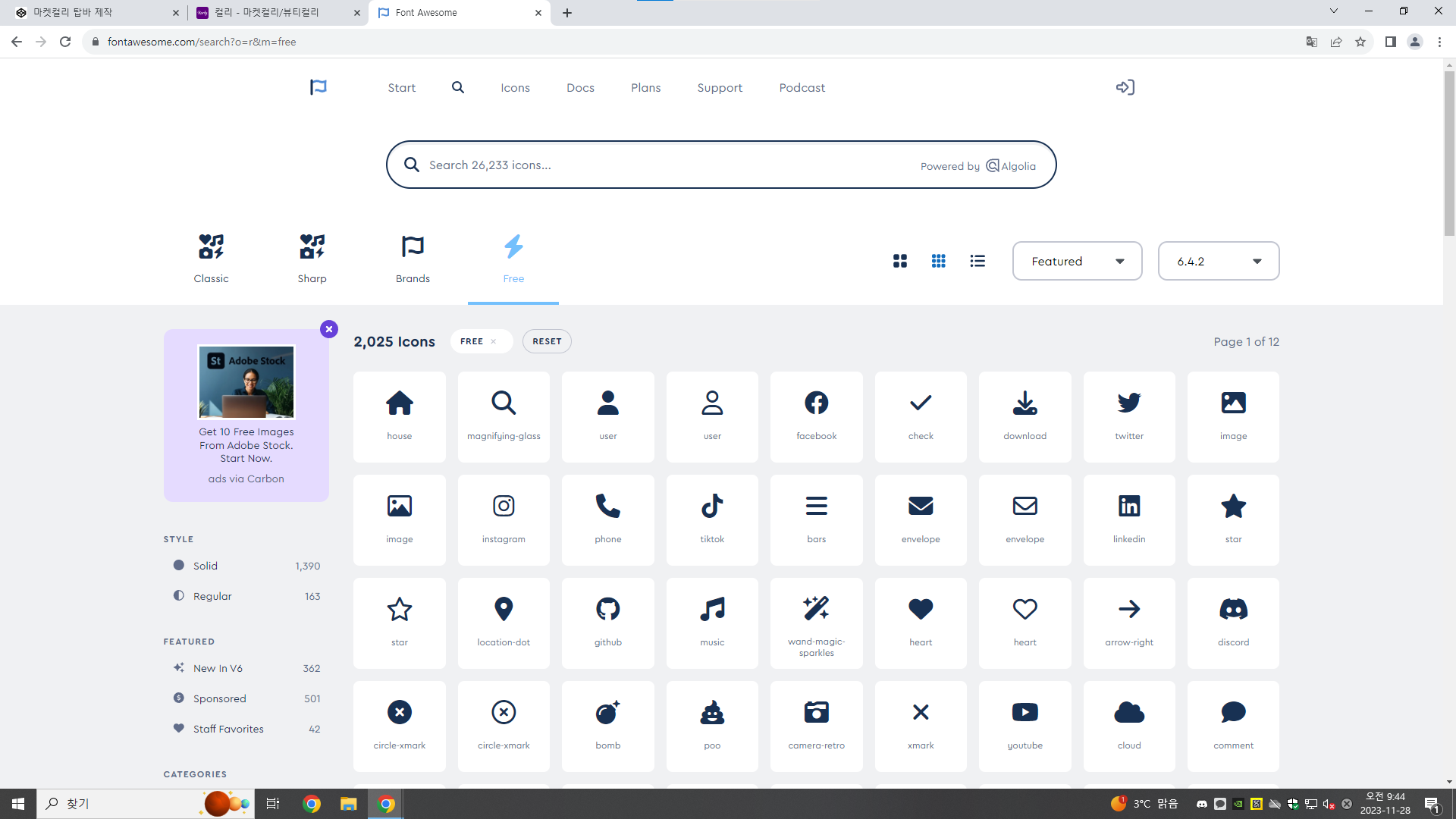Click the house icon tile
1456x819 pixels.
tap(399, 416)
